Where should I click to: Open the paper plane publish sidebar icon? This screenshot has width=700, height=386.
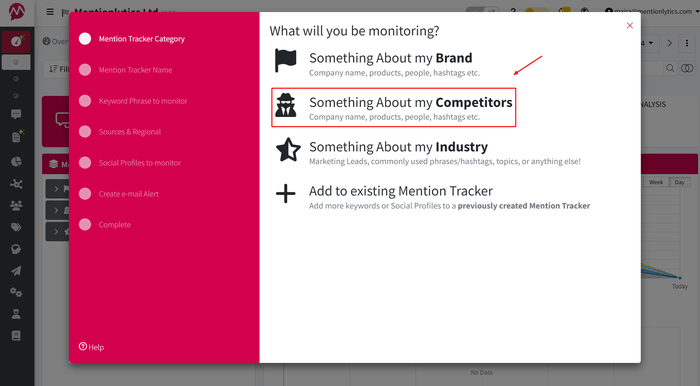coord(16,271)
